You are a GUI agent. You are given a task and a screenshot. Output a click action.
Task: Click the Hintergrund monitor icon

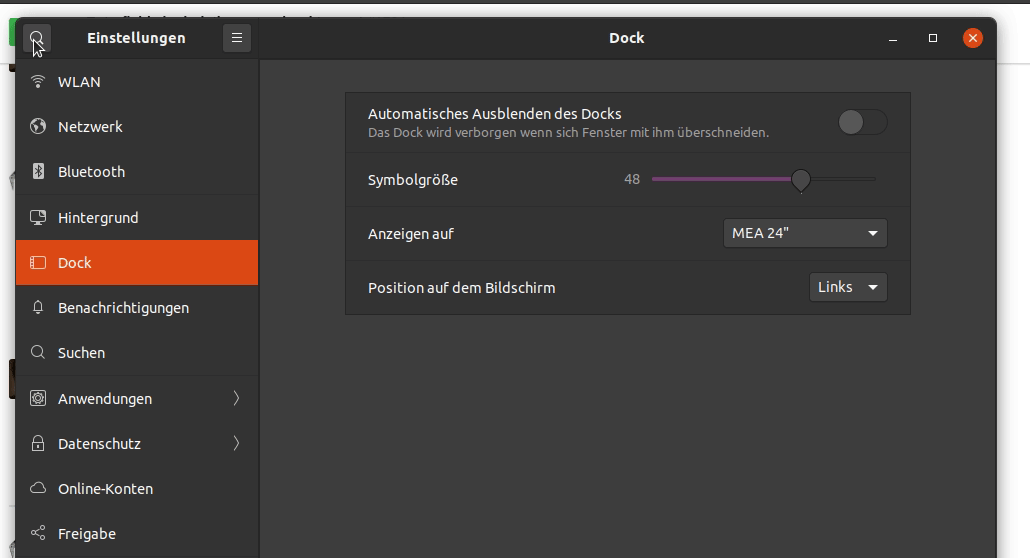pos(38,218)
